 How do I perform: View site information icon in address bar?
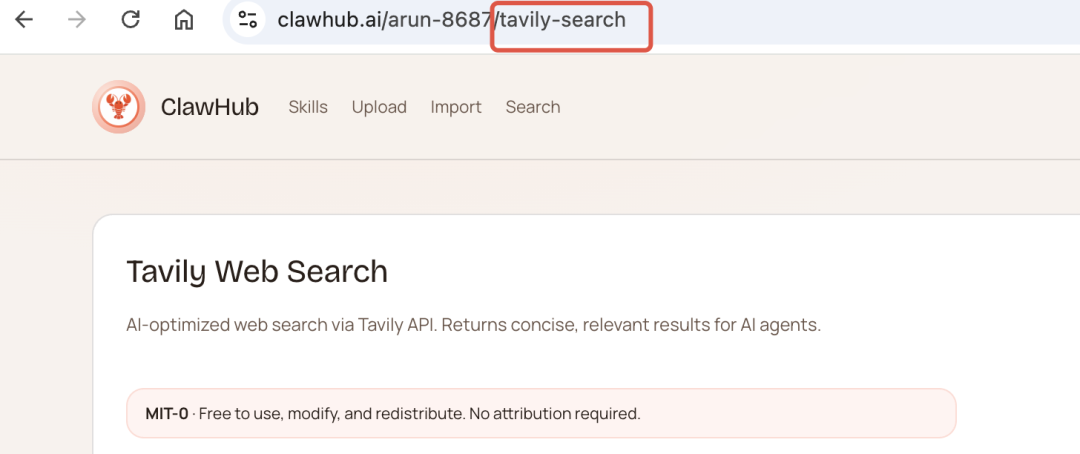(247, 20)
